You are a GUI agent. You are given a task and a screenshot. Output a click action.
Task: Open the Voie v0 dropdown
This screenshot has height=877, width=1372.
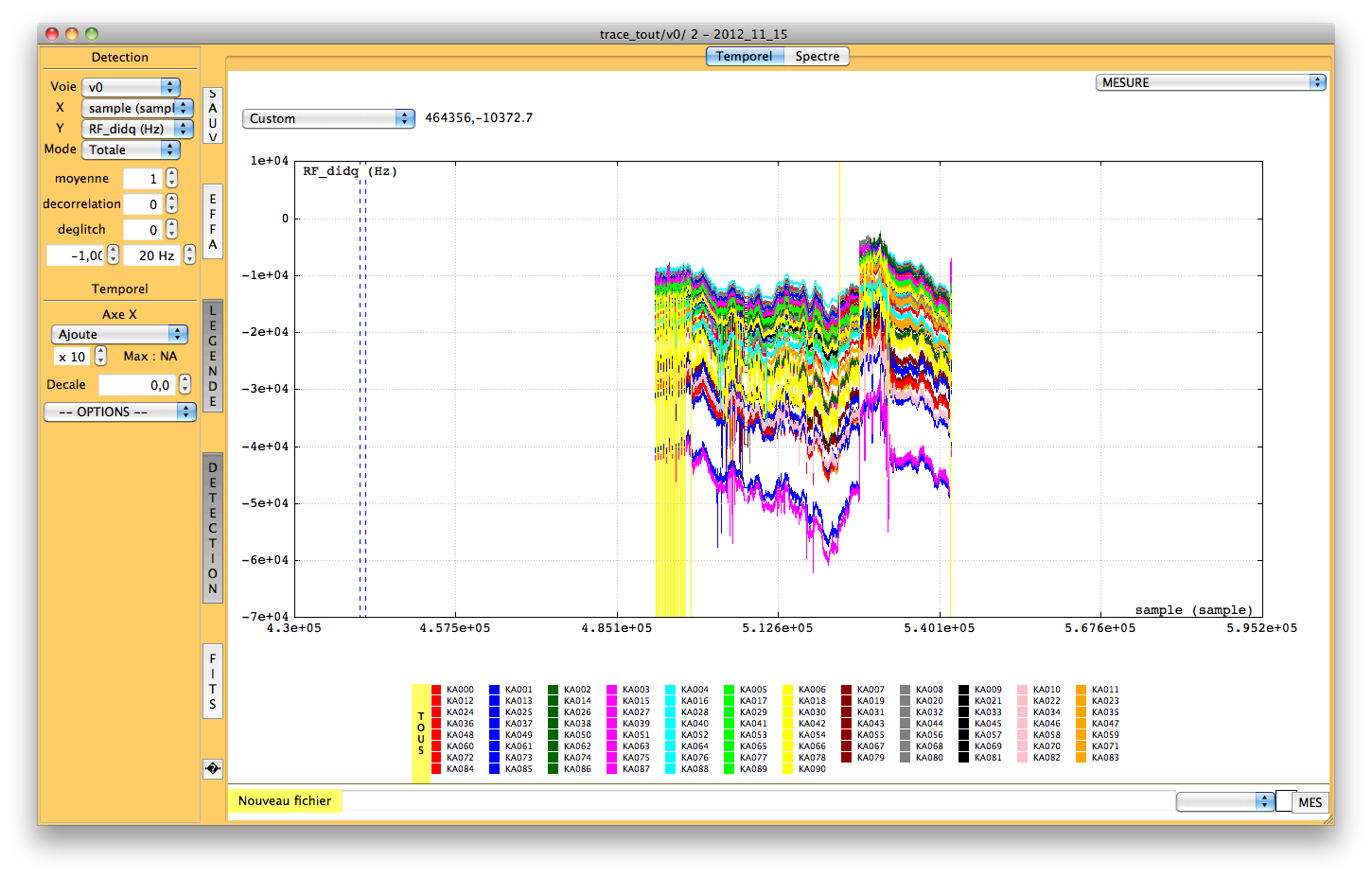pos(131,87)
